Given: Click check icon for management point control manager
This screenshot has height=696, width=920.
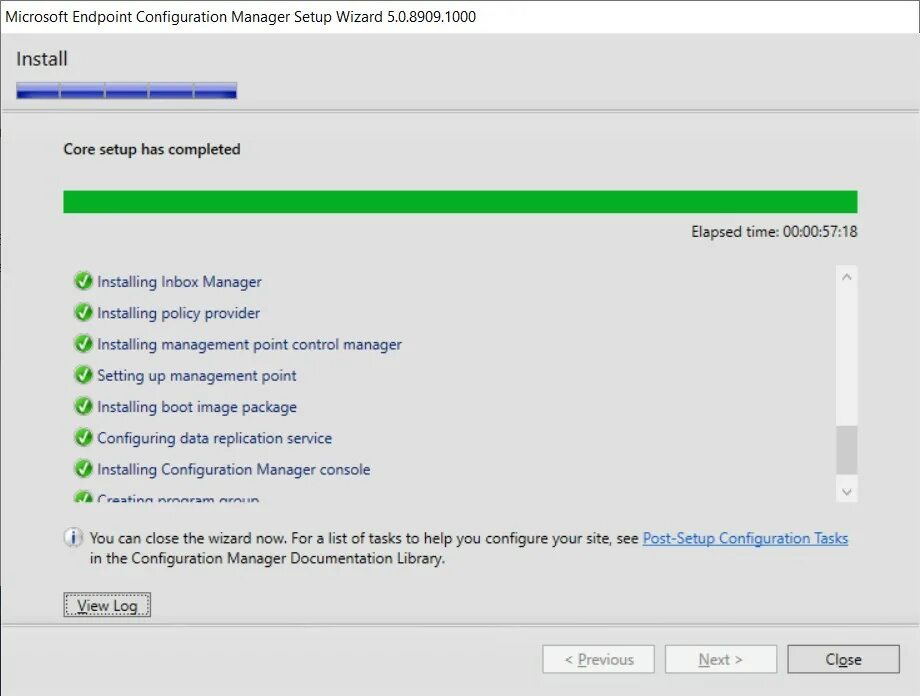Looking at the screenshot, I should (83, 343).
